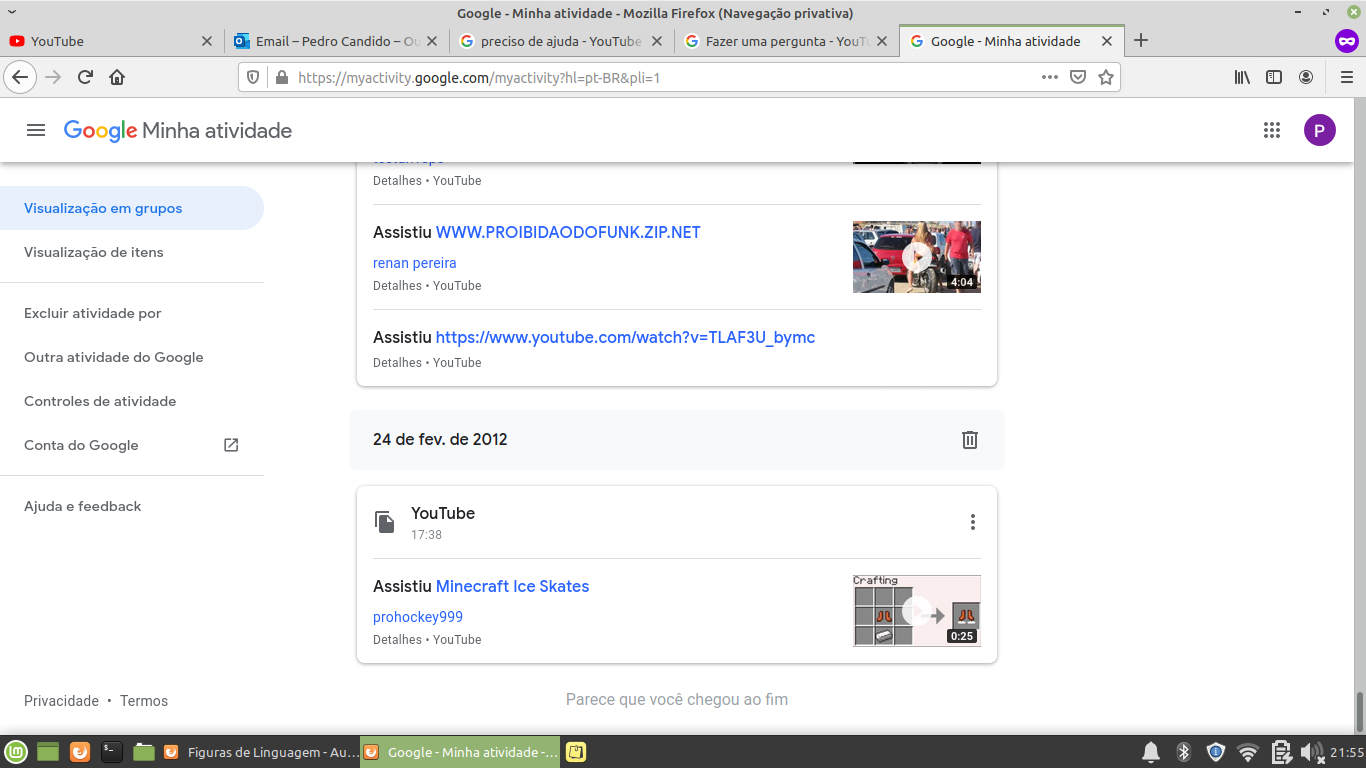Go to the browser home page
Screen dimensions: 1366x768
click(x=117, y=77)
